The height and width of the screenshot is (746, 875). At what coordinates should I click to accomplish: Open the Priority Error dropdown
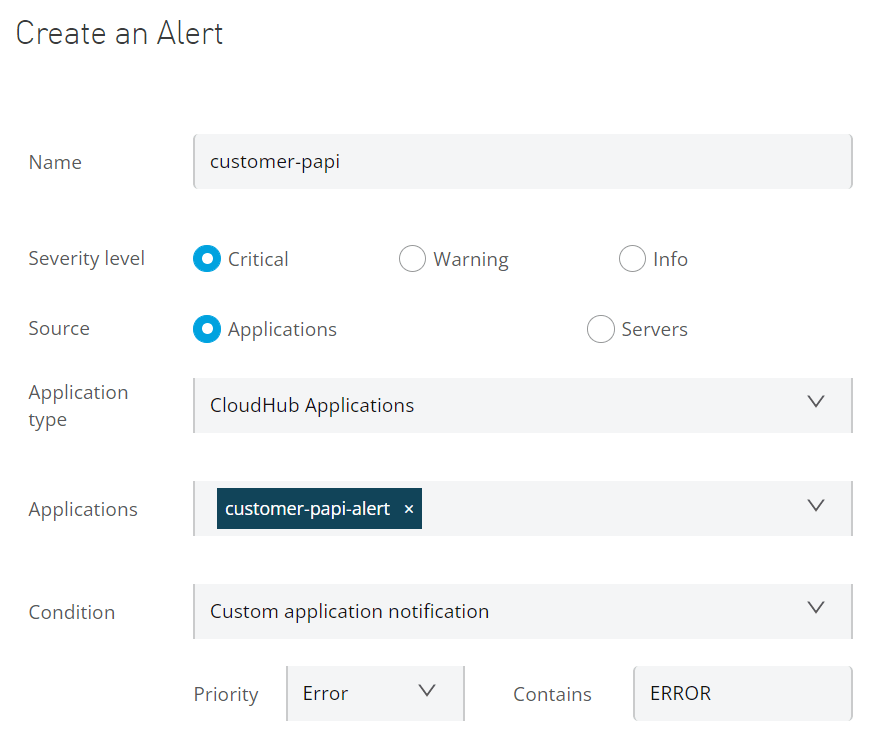(x=375, y=694)
